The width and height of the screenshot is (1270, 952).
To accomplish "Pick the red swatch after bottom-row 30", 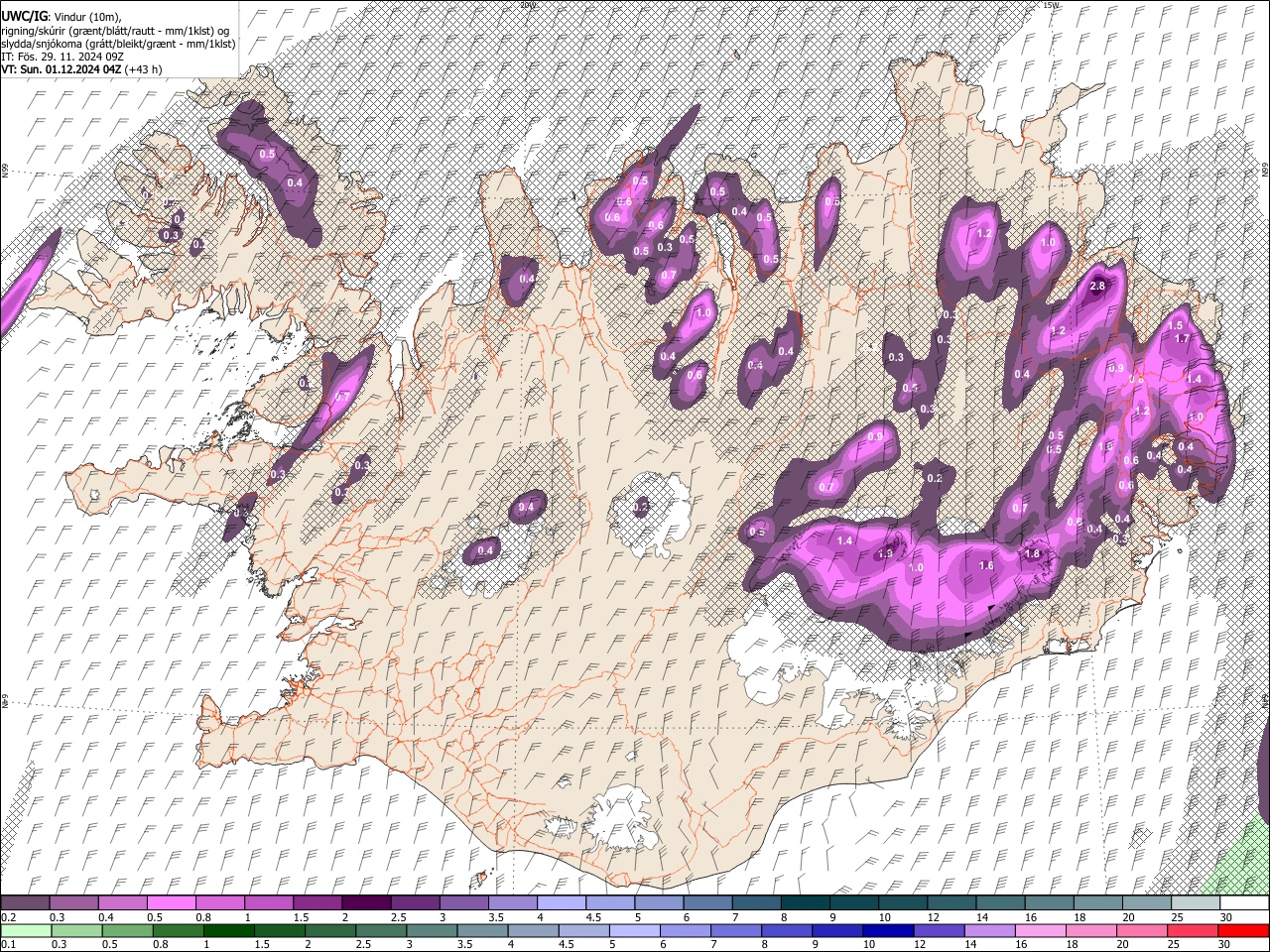I will tap(1243, 930).
